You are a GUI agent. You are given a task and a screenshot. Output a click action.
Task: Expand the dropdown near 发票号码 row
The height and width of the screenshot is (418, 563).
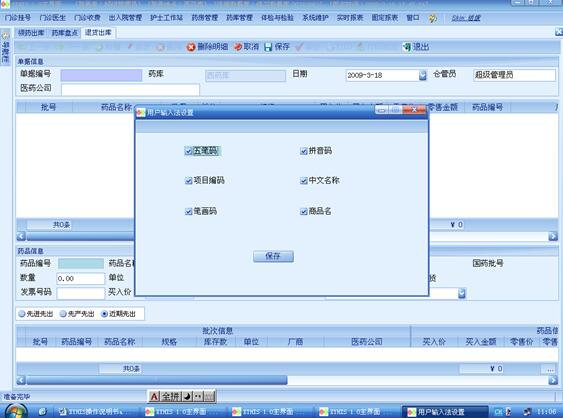462,293
